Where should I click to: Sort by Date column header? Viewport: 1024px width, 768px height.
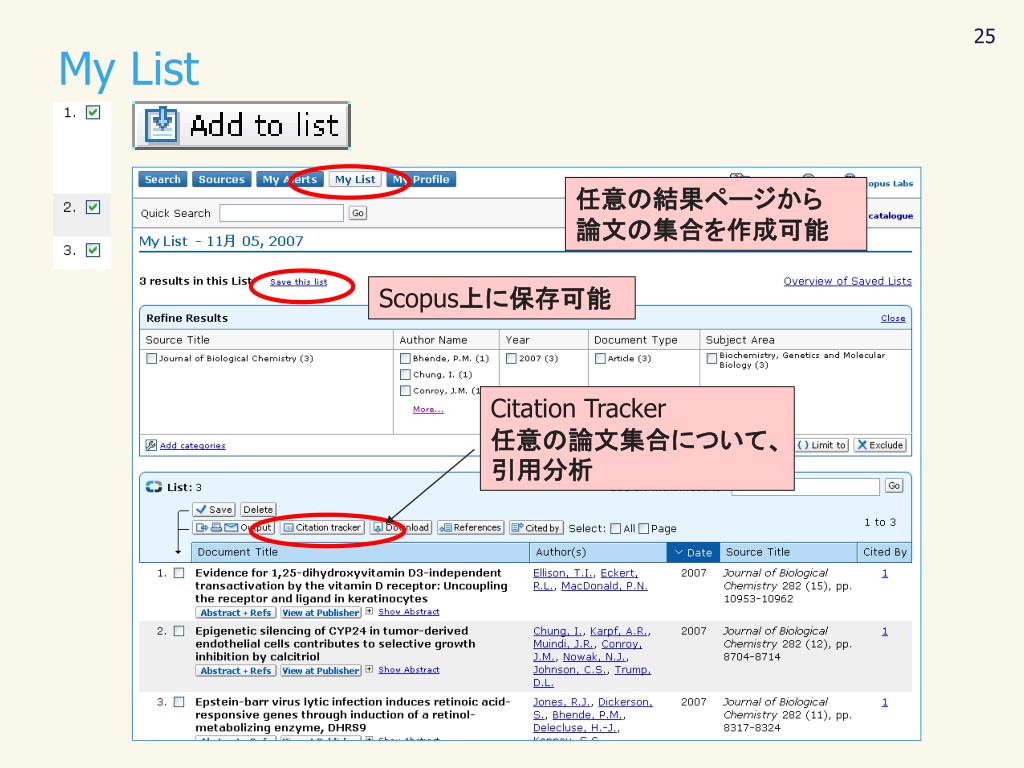tap(693, 552)
